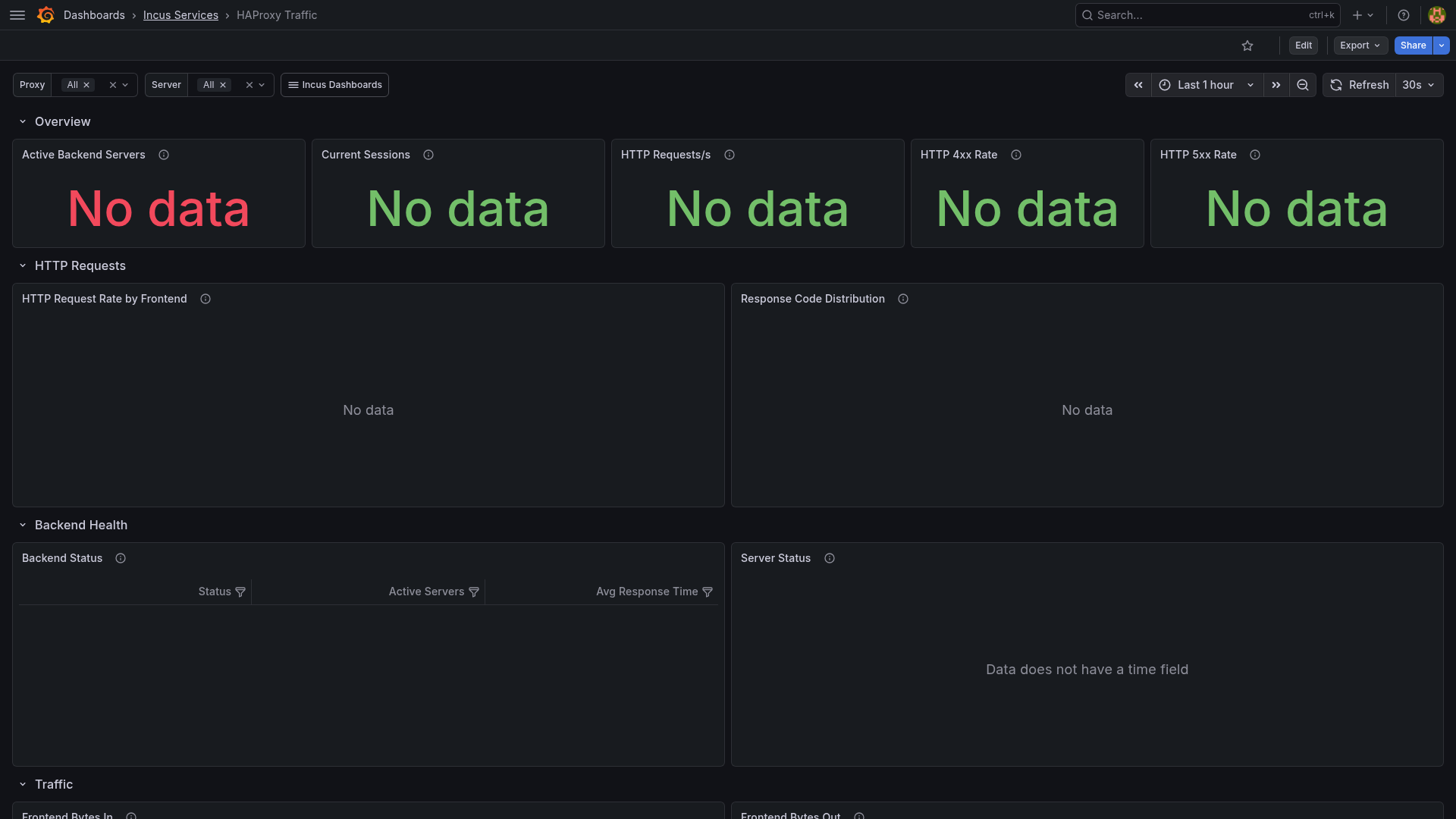The image size is (1456, 819).
Task: Star this dashboard as favorite
Action: click(x=1247, y=45)
